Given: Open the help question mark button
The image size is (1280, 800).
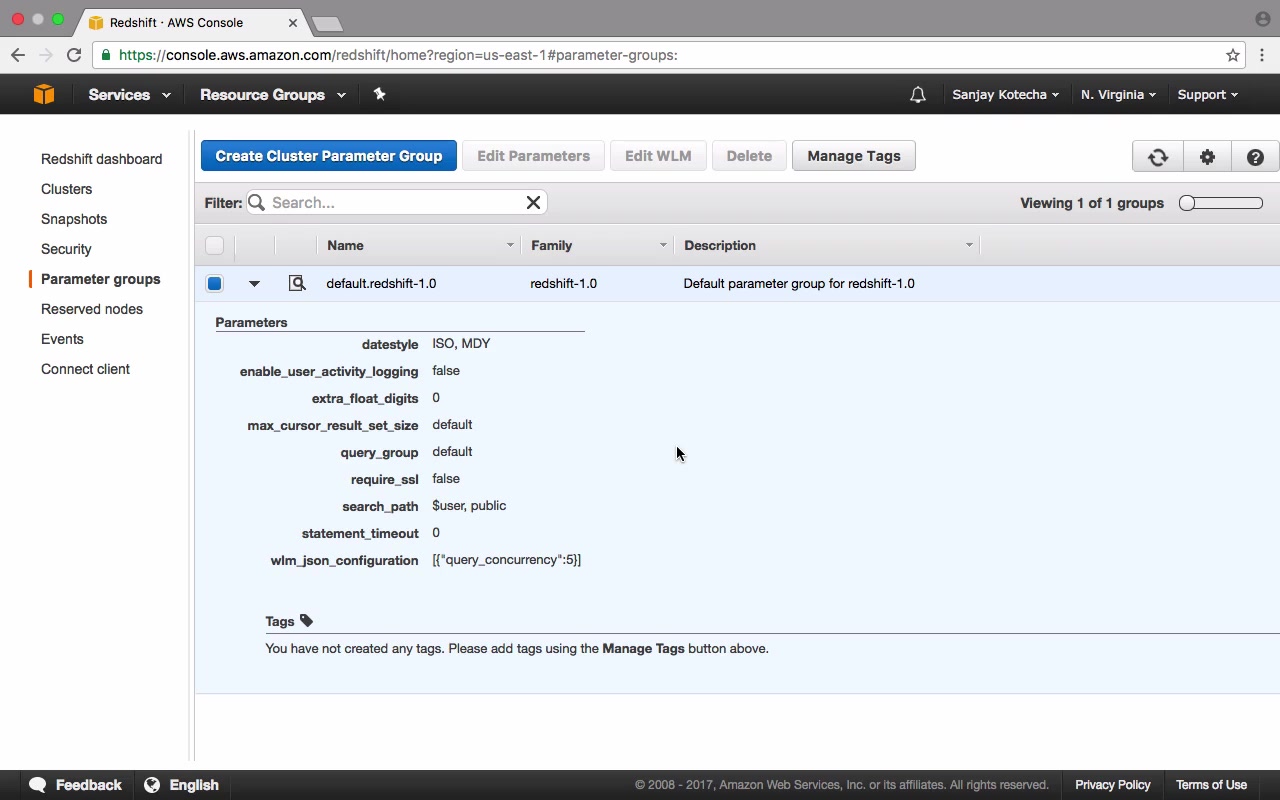Looking at the screenshot, I should (x=1256, y=156).
